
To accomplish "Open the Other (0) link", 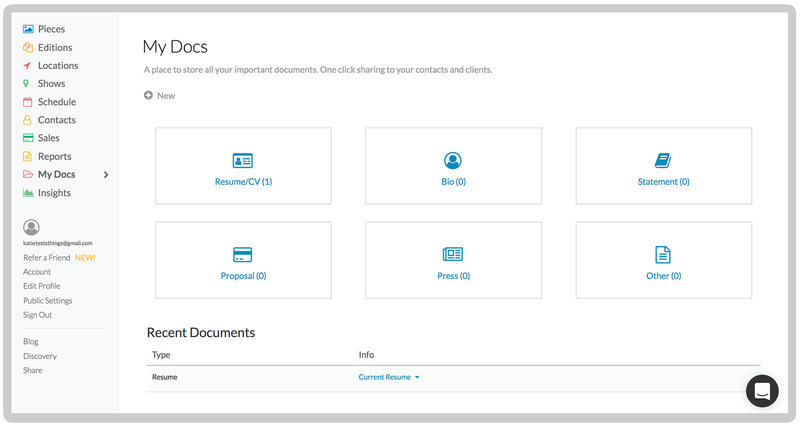I will coord(663,276).
